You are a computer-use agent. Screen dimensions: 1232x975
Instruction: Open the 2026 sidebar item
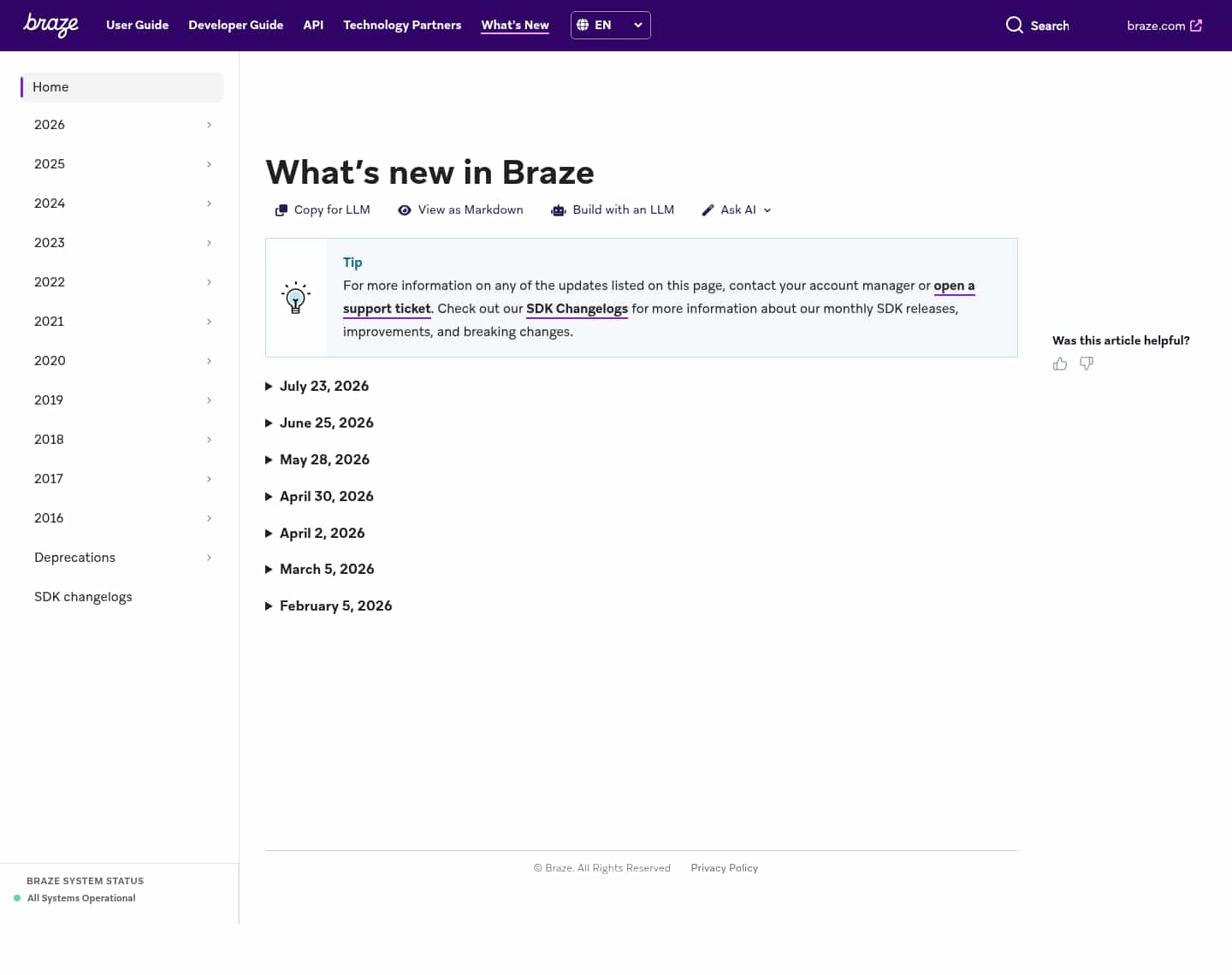(121, 125)
